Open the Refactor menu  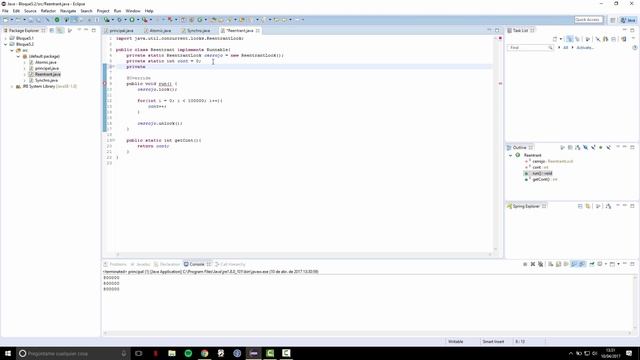coord(48,11)
